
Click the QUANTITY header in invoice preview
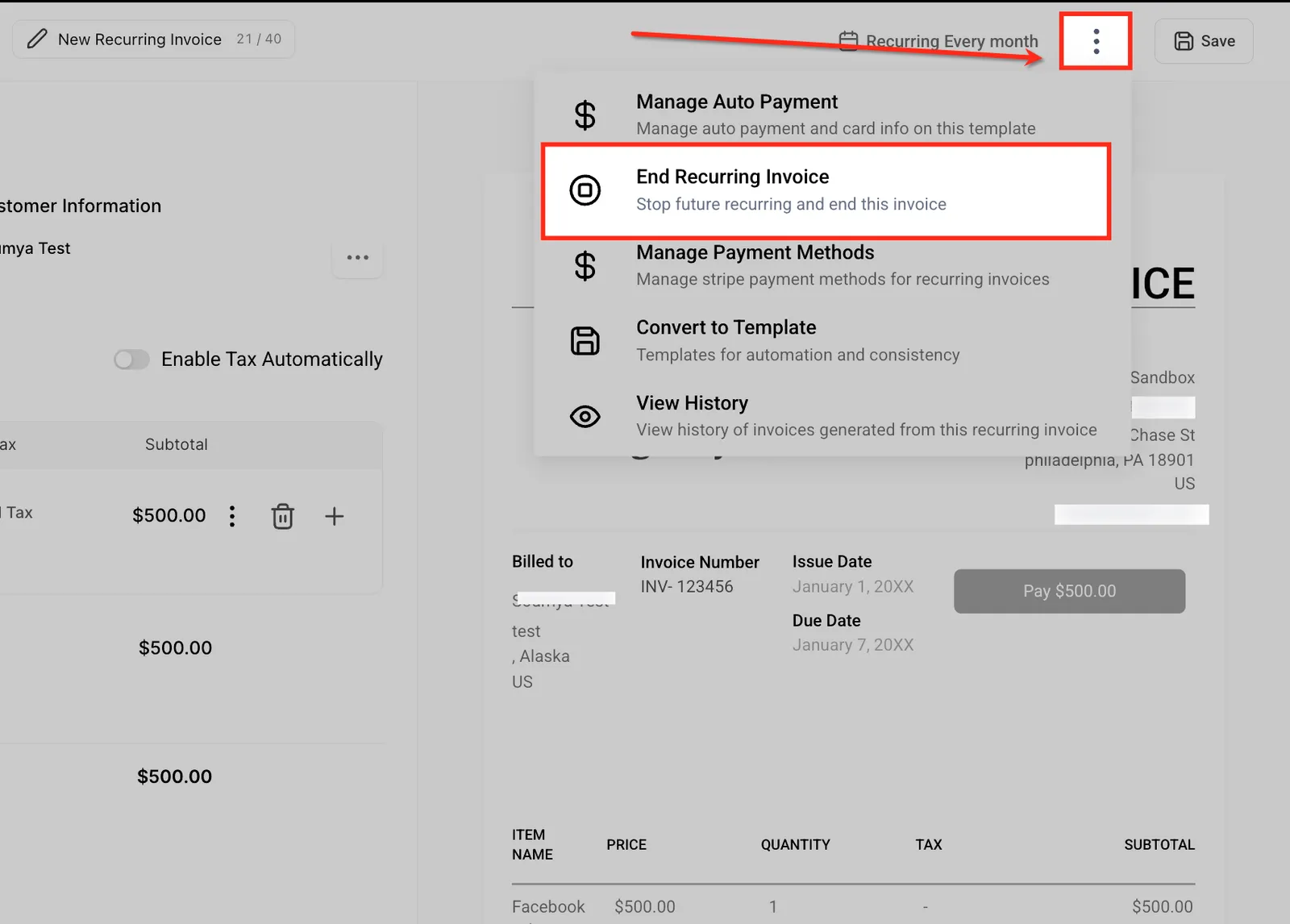click(795, 844)
